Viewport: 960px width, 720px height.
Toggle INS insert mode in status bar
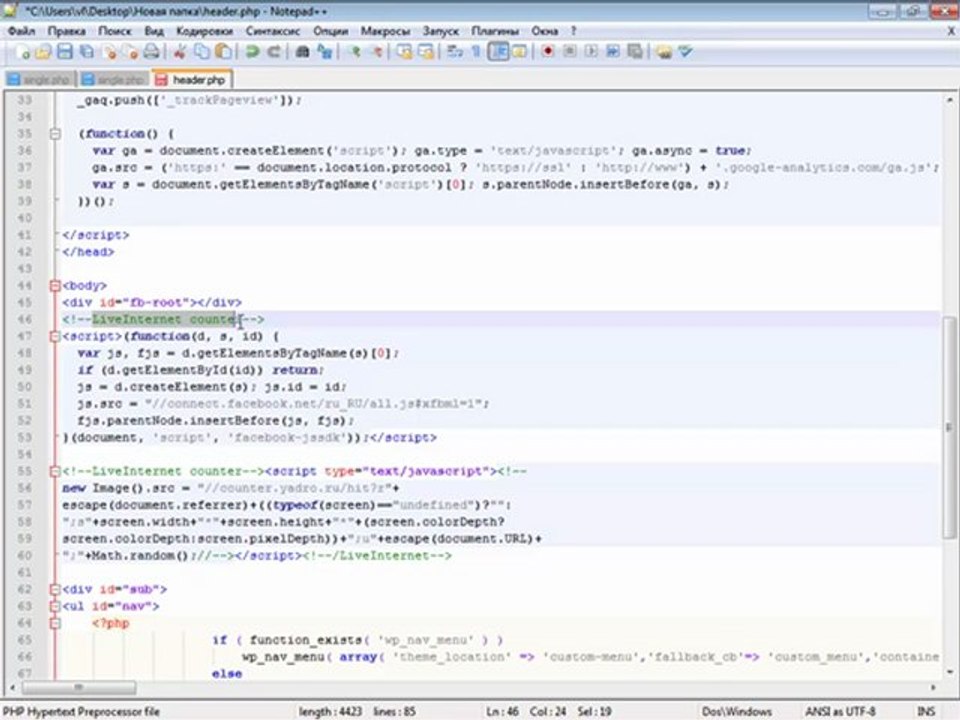coord(926,711)
